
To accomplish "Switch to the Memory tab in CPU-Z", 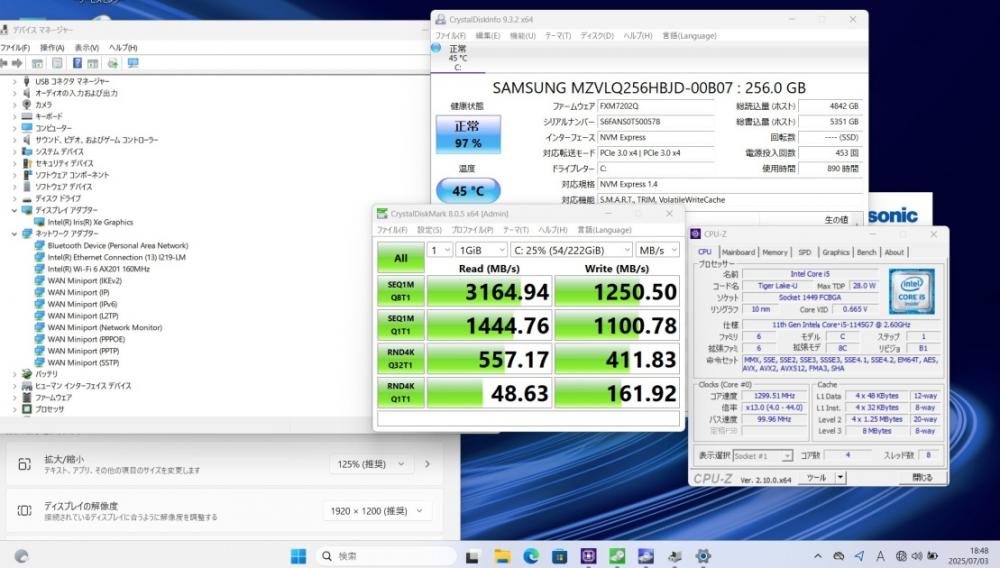I will [x=775, y=252].
